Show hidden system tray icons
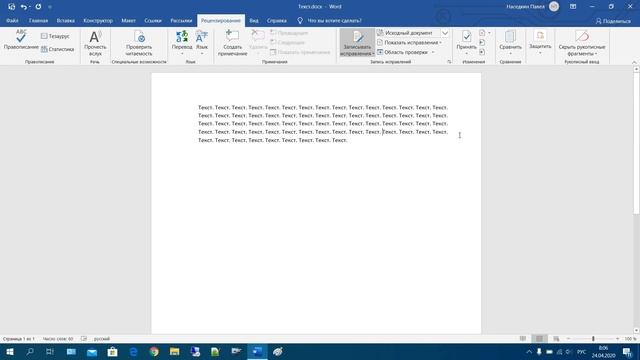Viewport: 640px width, 360px height. click(529, 351)
